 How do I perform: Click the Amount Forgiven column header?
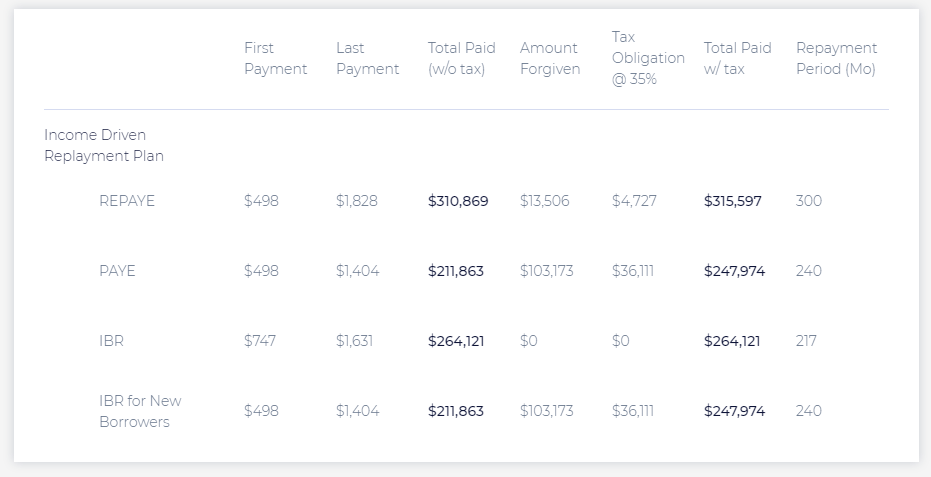click(550, 58)
